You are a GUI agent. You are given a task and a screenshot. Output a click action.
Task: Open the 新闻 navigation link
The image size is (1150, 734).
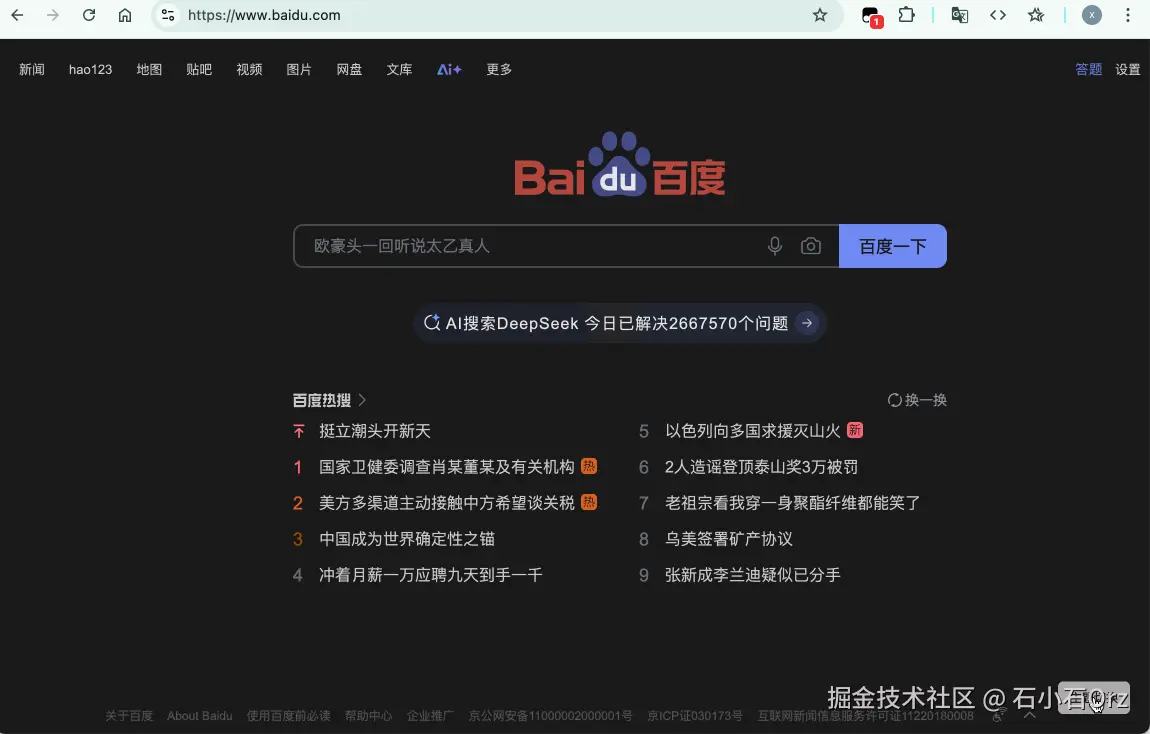click(32, 69)
